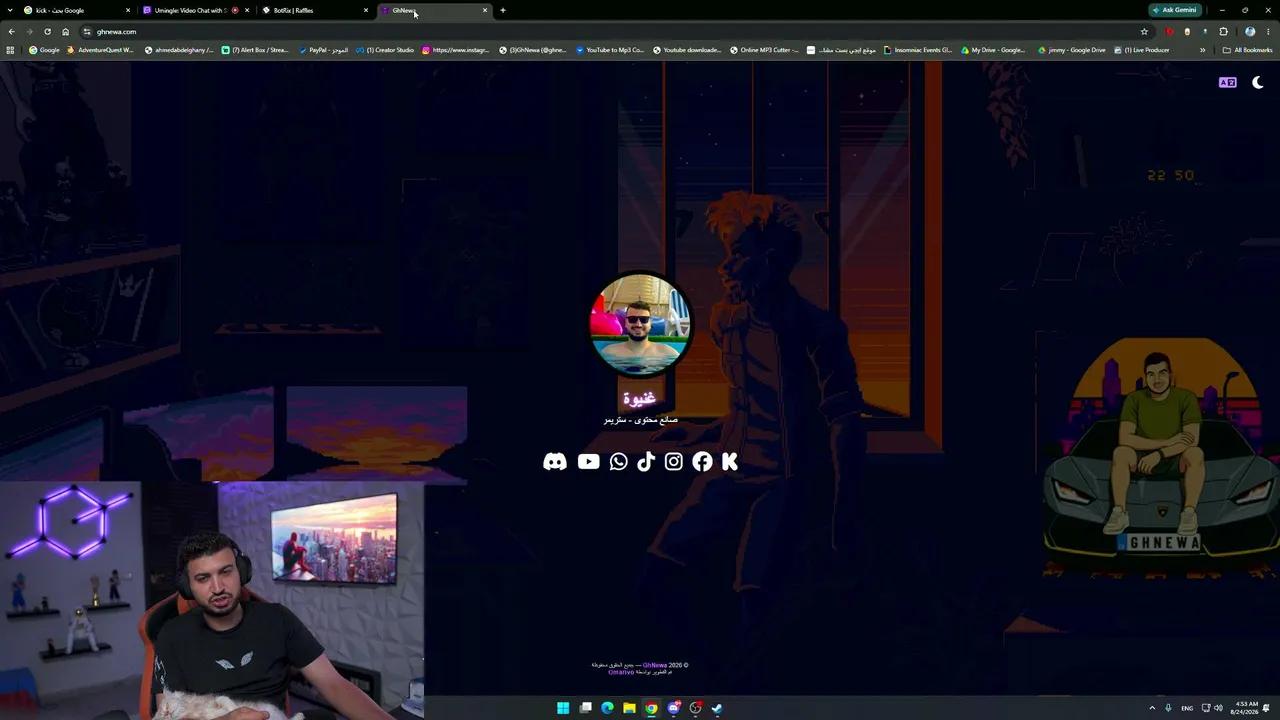Open the Extensions puzzle icon
Viewport: 1280px width, 720px height.
[1223, 32]
